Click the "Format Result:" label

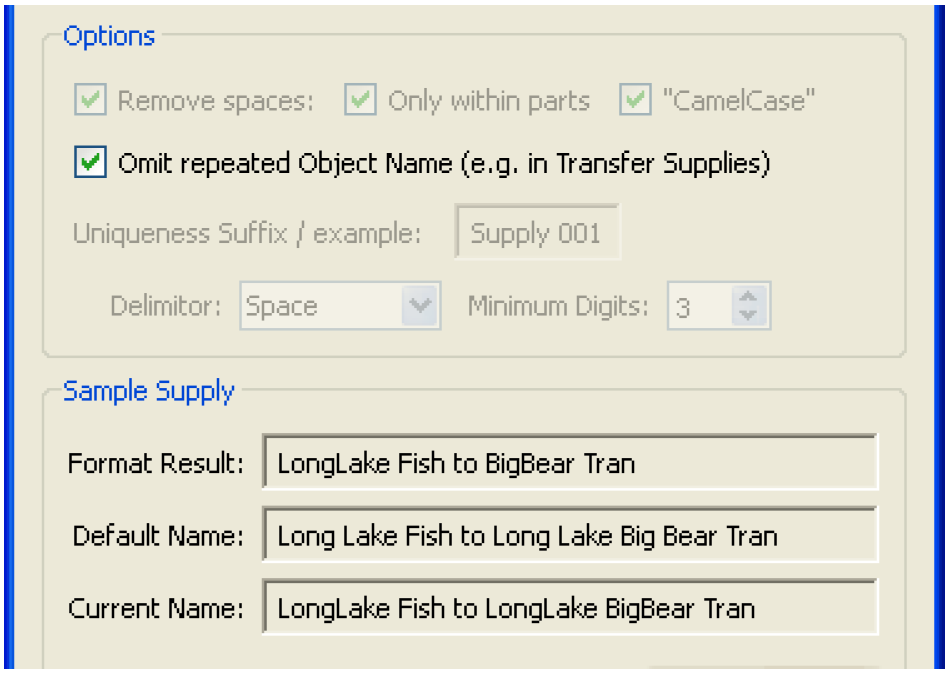point(155,463)
